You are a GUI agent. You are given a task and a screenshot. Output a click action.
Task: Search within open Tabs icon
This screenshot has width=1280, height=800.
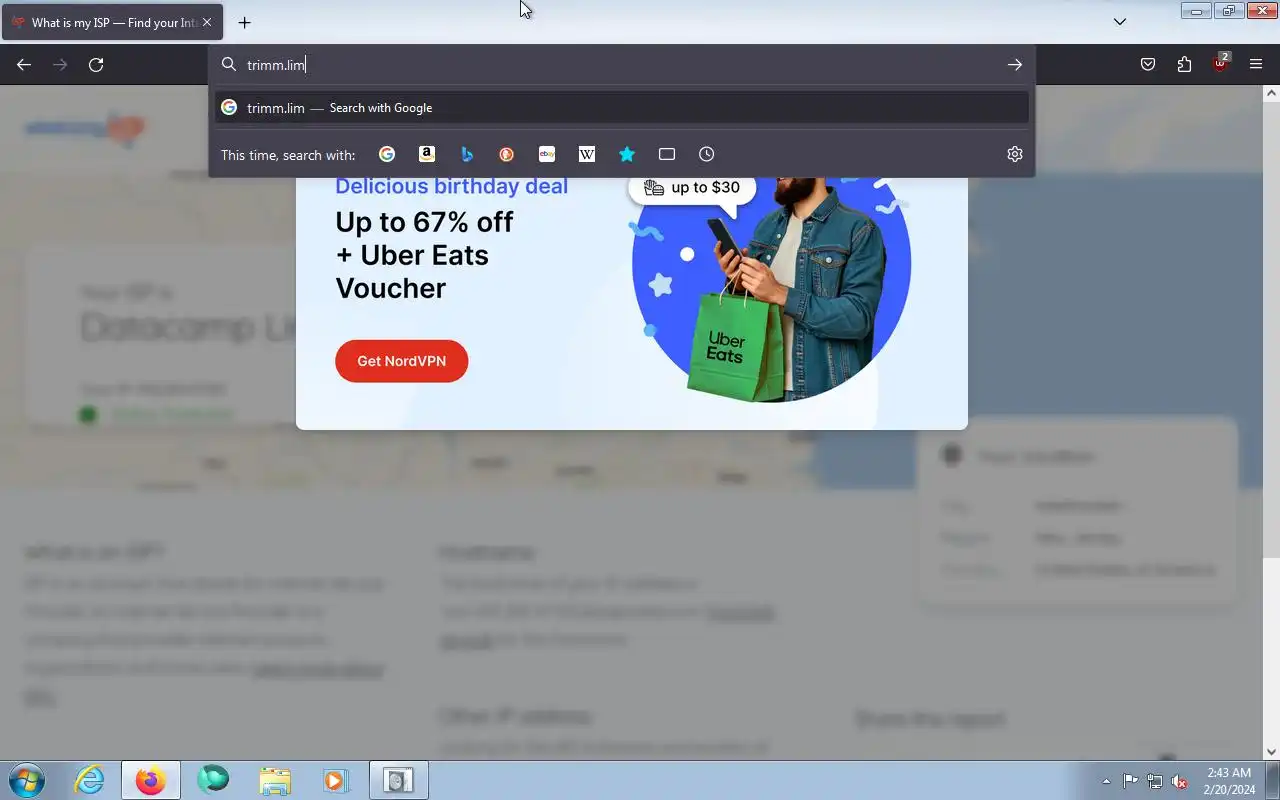click(667, 154)
